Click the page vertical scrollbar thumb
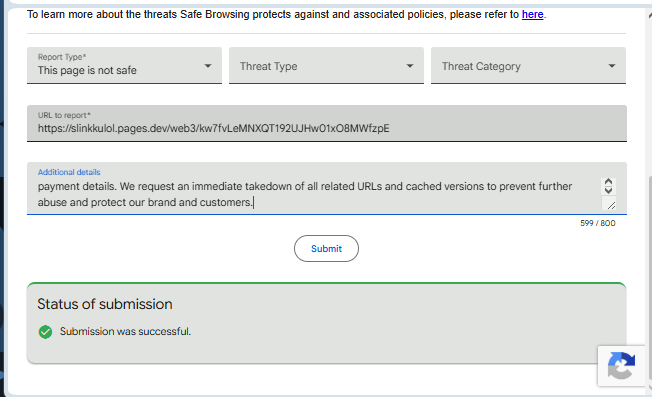 [650, 279]
